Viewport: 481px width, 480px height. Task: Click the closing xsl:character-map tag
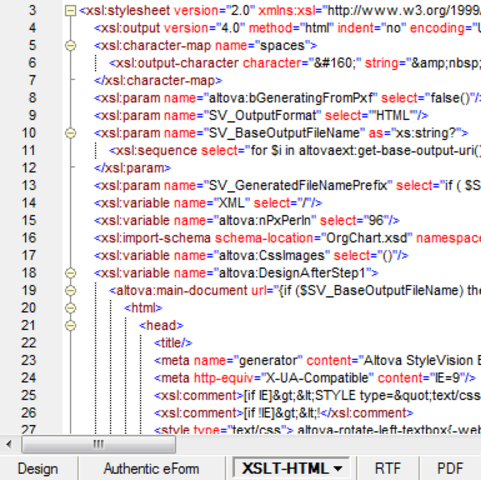[158, 80]
